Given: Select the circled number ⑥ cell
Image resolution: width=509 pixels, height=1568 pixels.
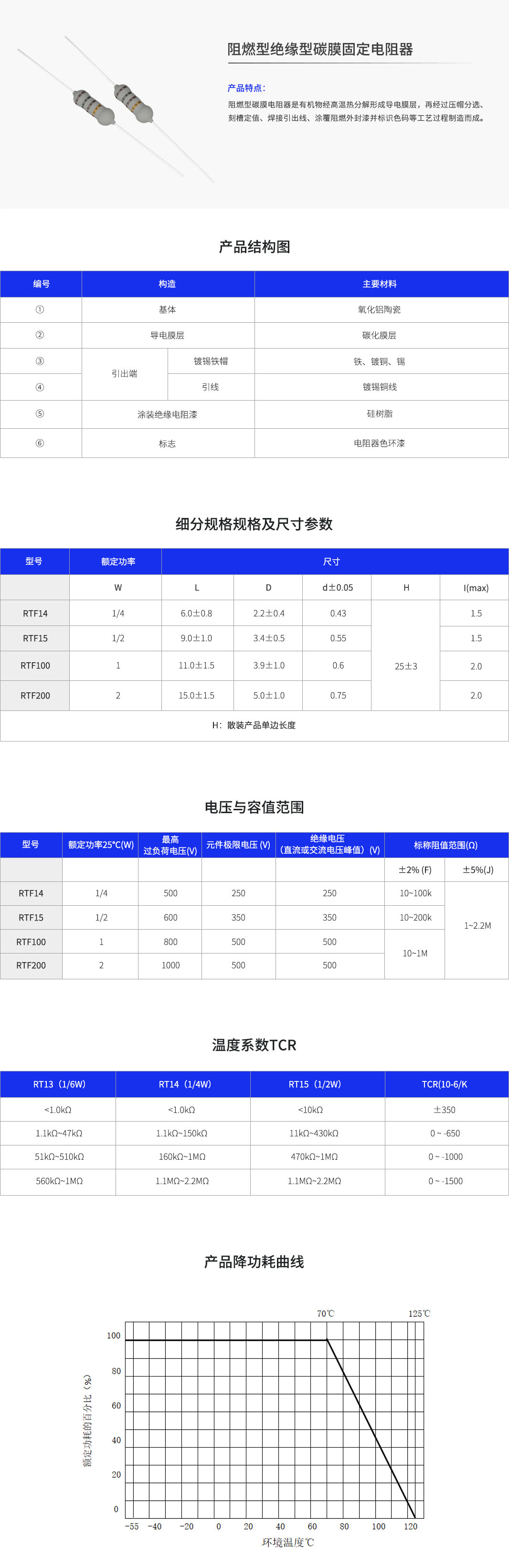Looking at the screenshot, I should pos(40,443).
